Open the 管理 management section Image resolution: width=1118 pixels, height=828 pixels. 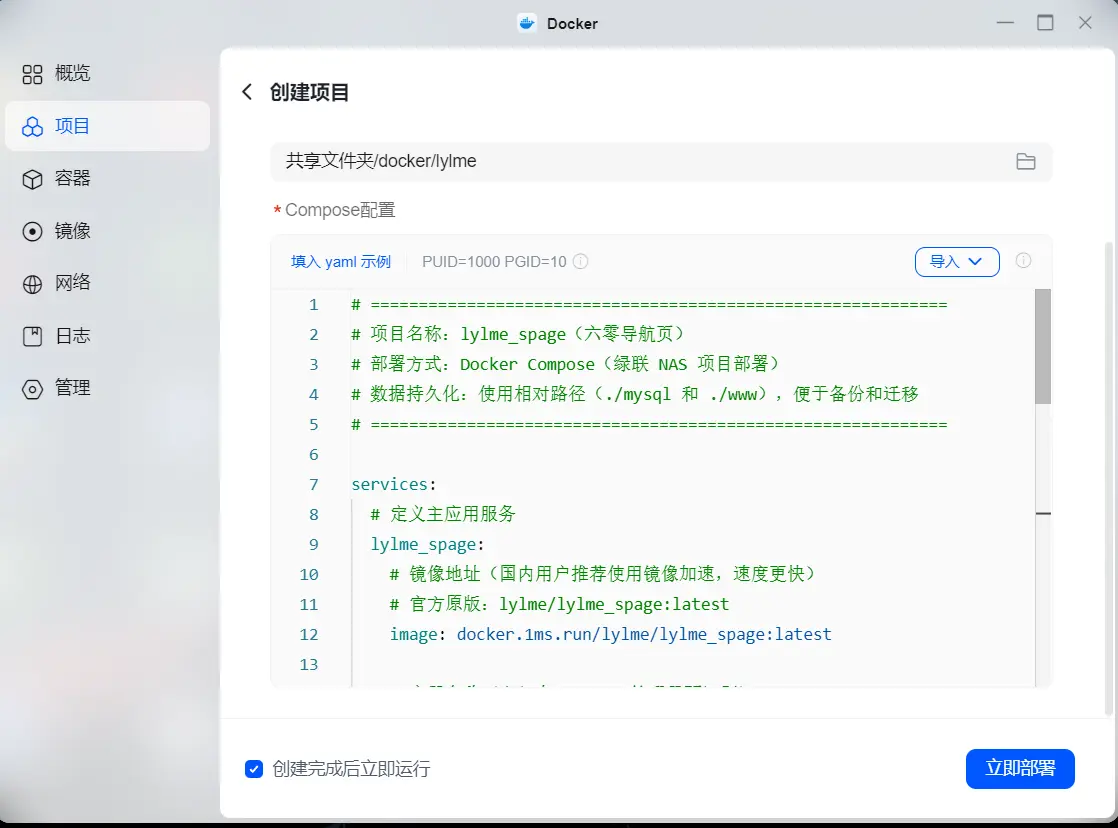[x=107, y=388]
